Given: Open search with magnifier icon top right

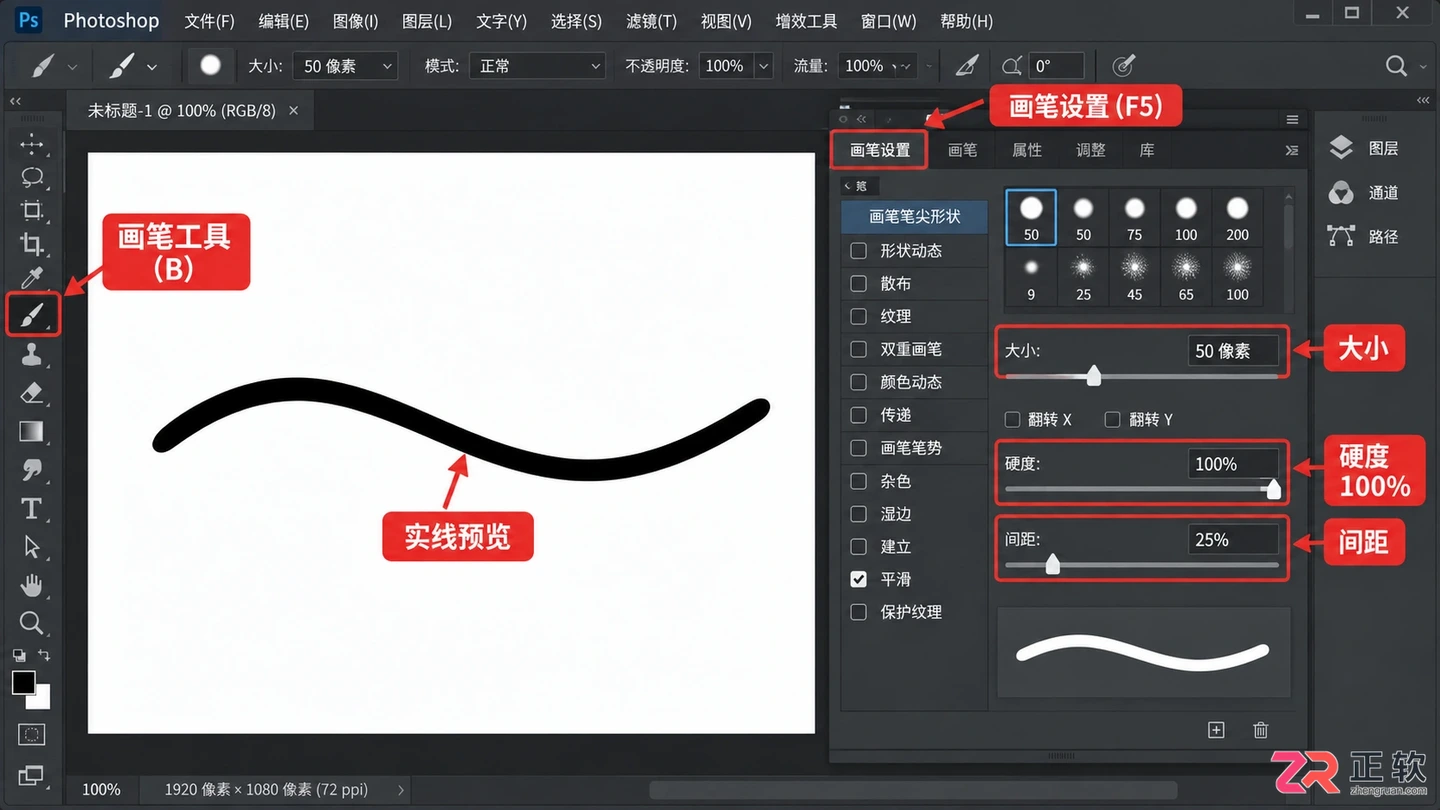Looking at the screenshot, I should [1396, 66].
